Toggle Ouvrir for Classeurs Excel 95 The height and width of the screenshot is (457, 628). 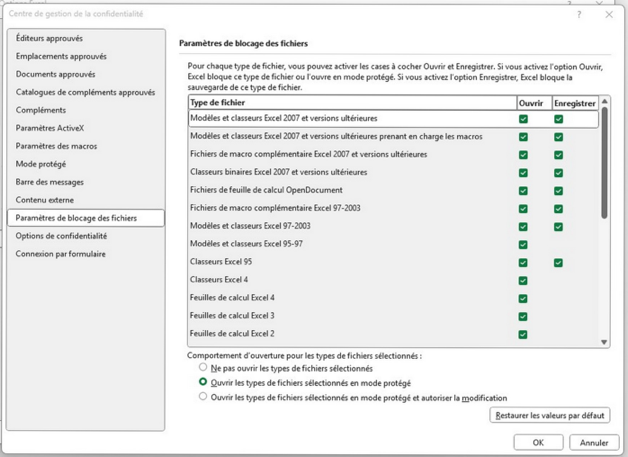point(523,263)
